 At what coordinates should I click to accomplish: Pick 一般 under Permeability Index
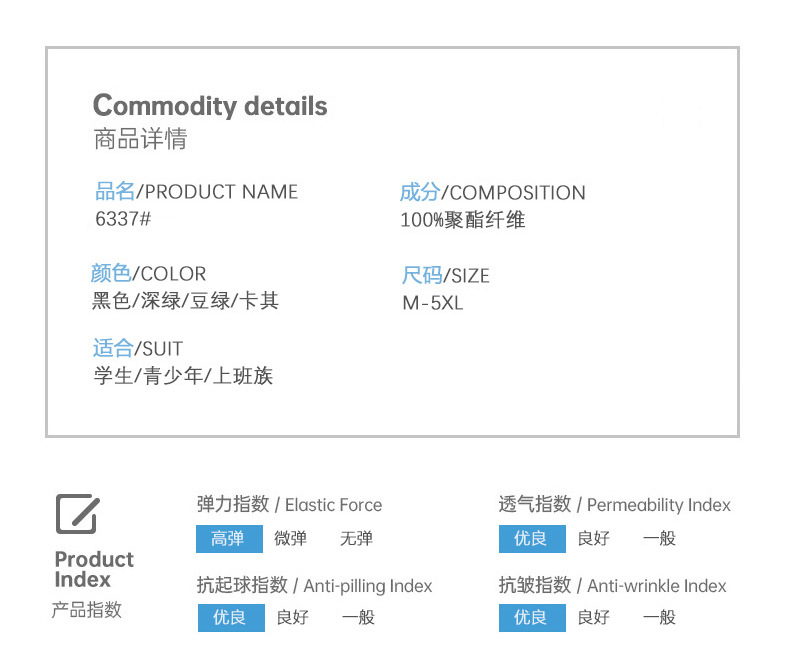(659, 539)
